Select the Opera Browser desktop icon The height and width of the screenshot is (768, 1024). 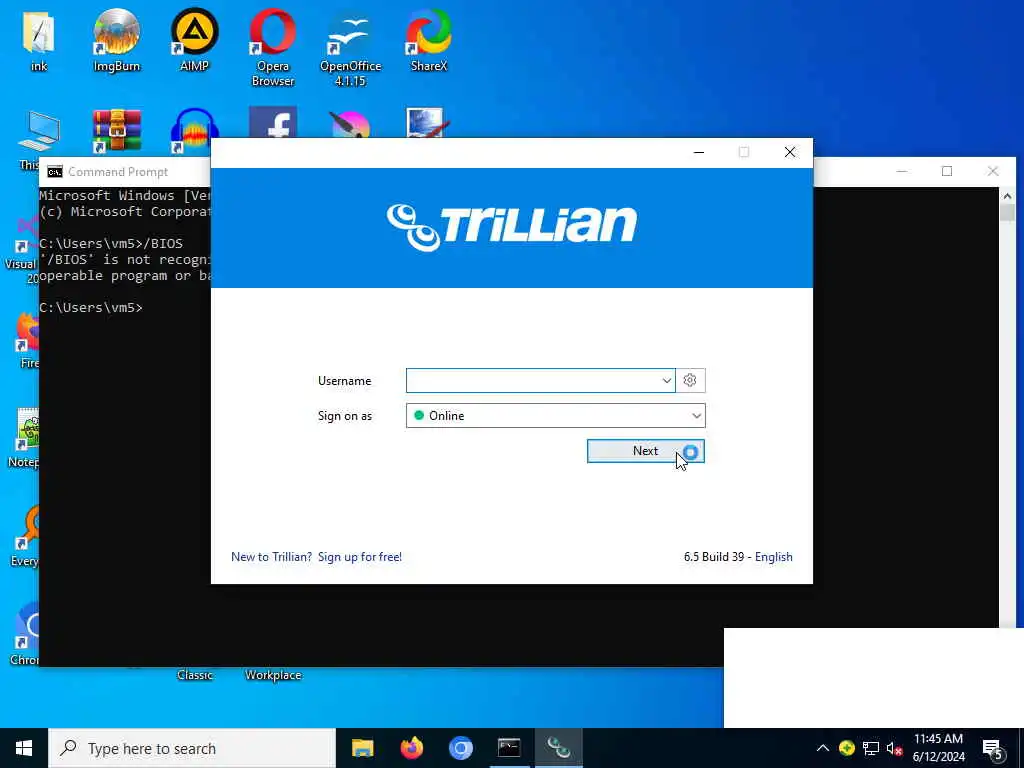(x=272, y=47)
